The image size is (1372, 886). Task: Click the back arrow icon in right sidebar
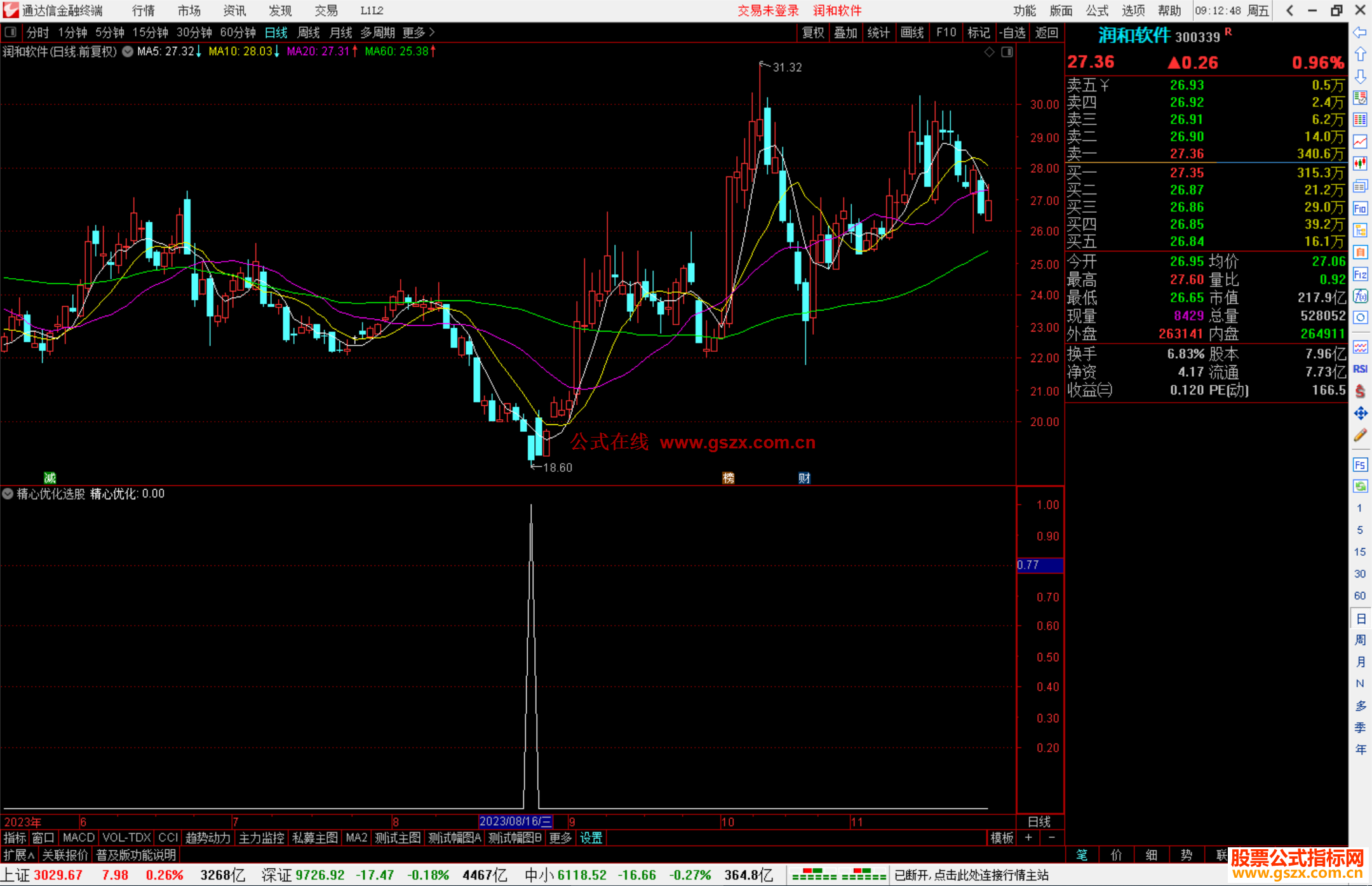1360,32
